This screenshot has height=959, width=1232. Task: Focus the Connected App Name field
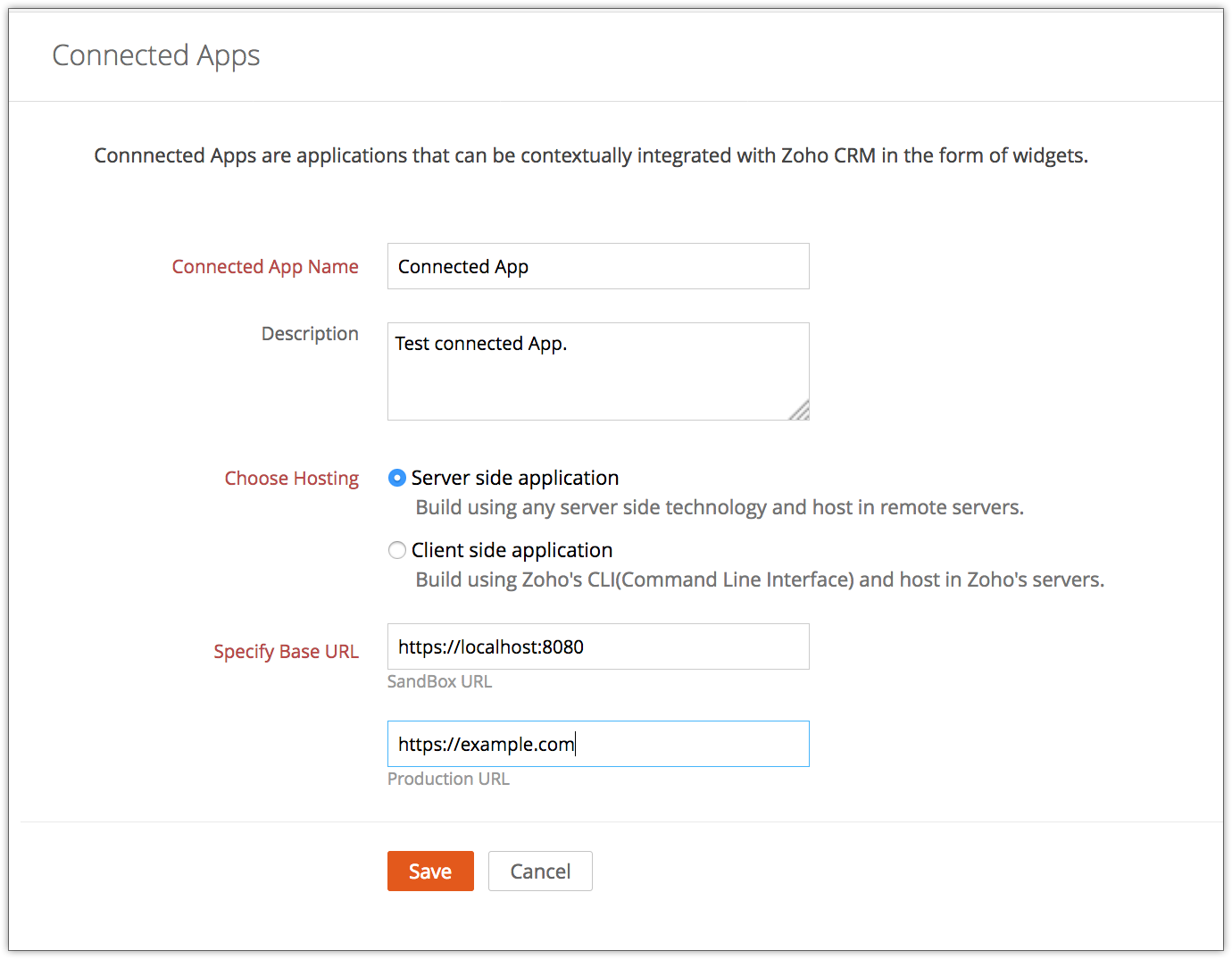pyautogui.click(x=598, y=266)
